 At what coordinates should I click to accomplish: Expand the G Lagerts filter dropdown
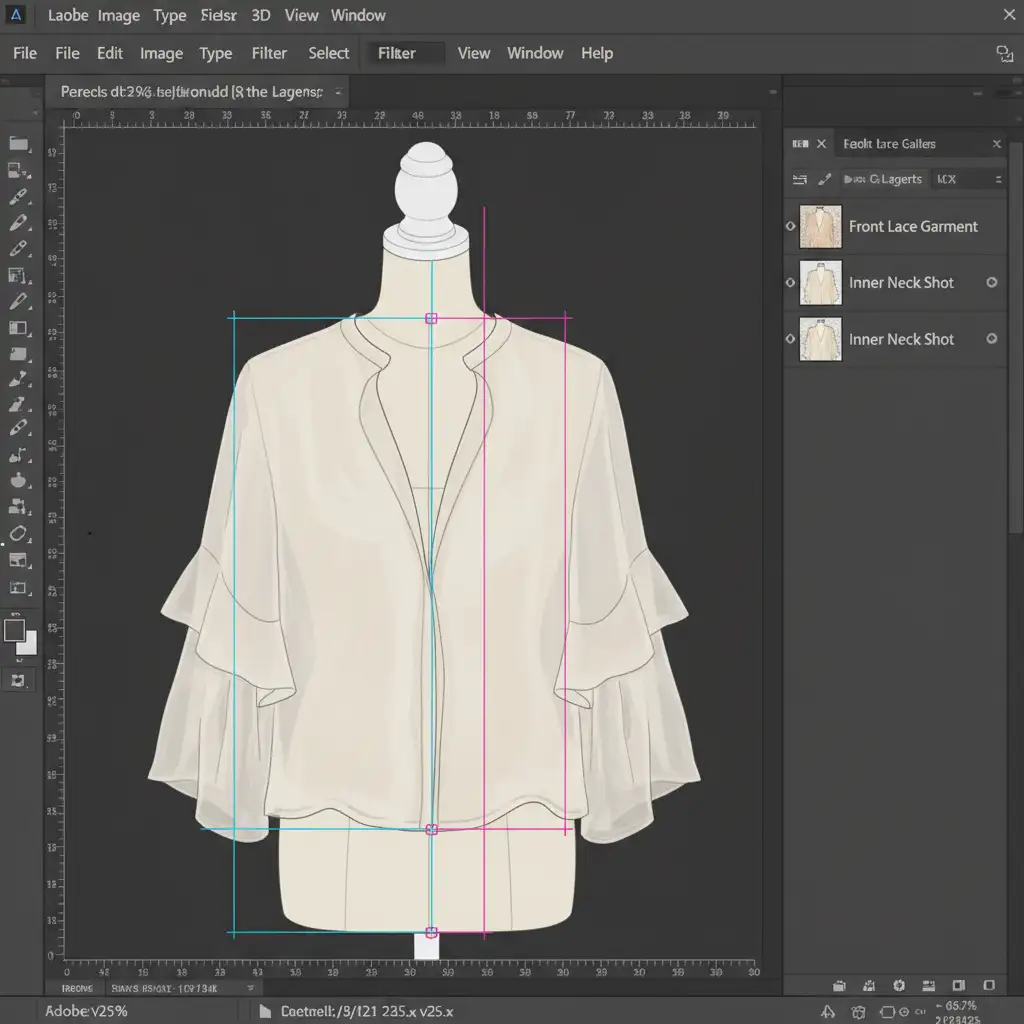[x=882, y=179]
